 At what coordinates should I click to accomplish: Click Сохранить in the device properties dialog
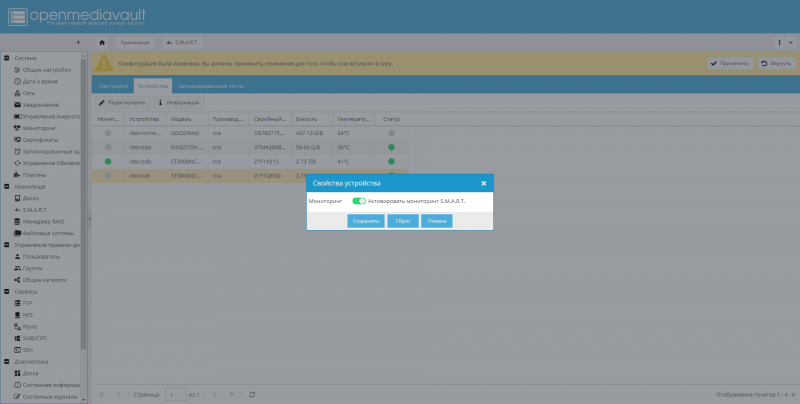(366, 221)
